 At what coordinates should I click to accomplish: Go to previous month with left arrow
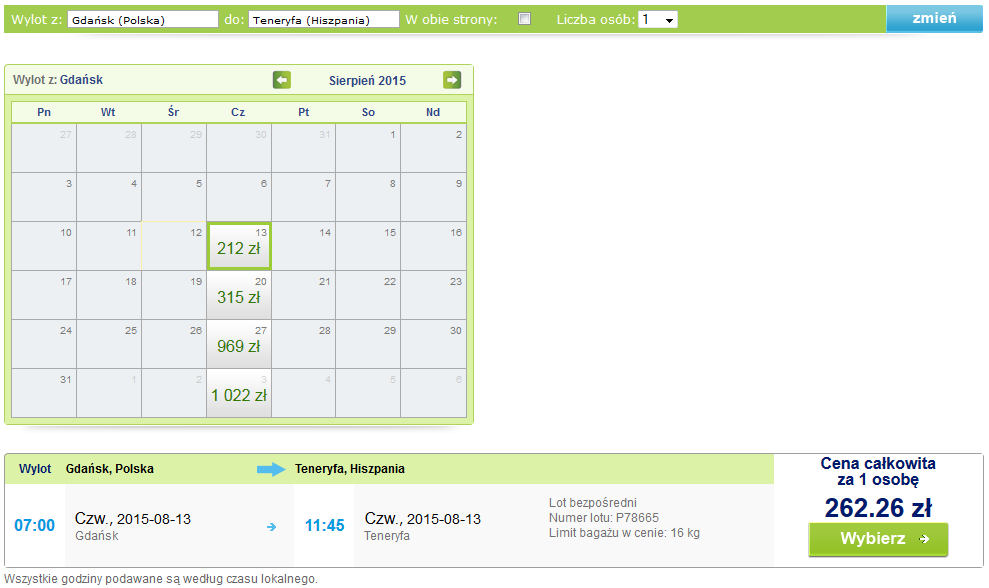coord(282,80)
